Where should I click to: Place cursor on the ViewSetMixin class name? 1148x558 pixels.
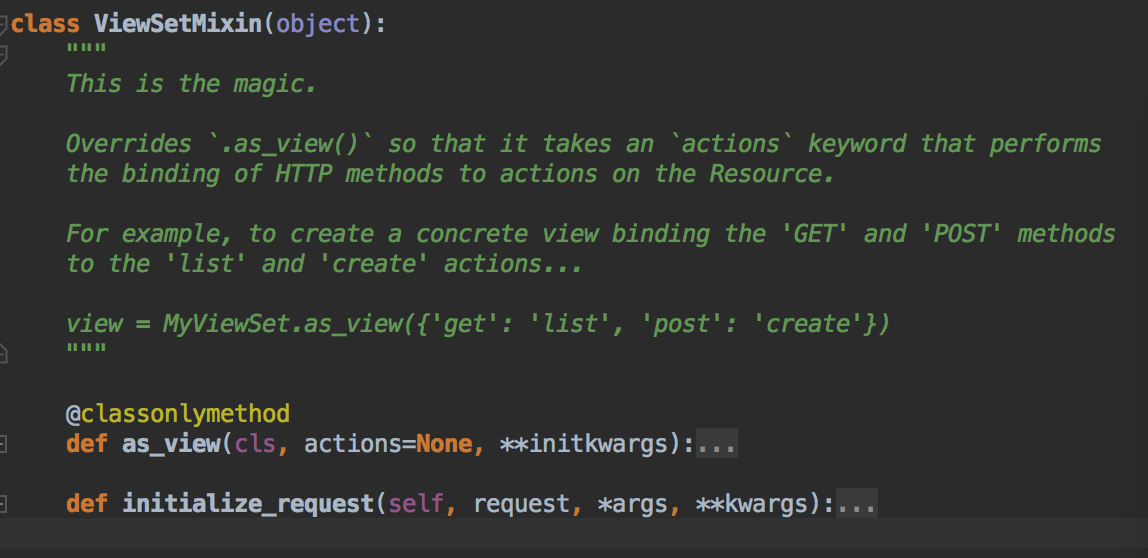[x=178, y=24]
